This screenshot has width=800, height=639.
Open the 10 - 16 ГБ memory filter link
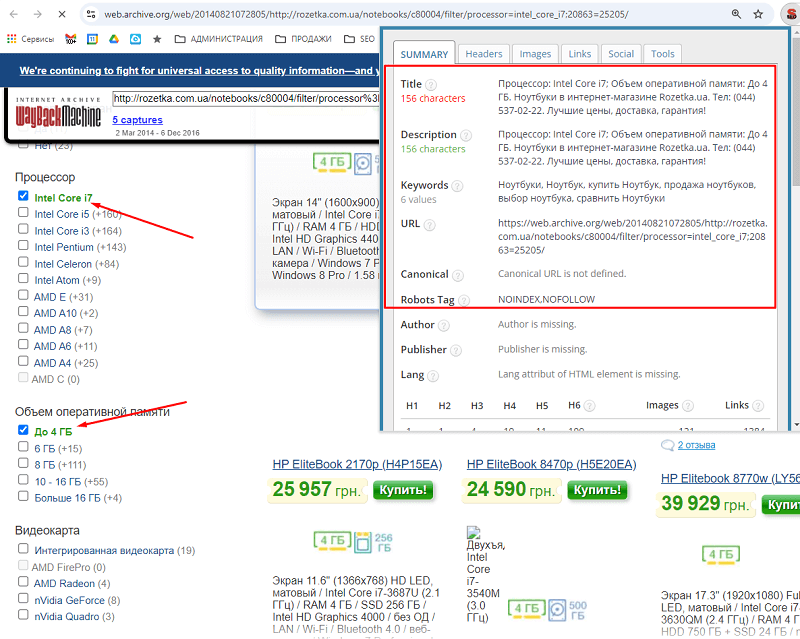click(58, 482)
